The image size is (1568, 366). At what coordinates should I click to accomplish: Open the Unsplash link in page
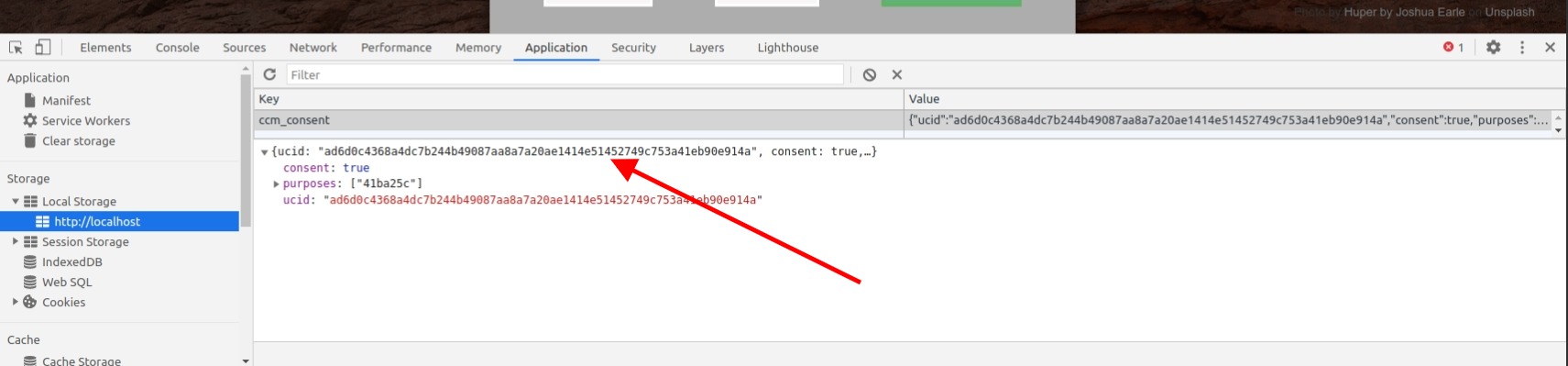click(x=1509, y=12)
